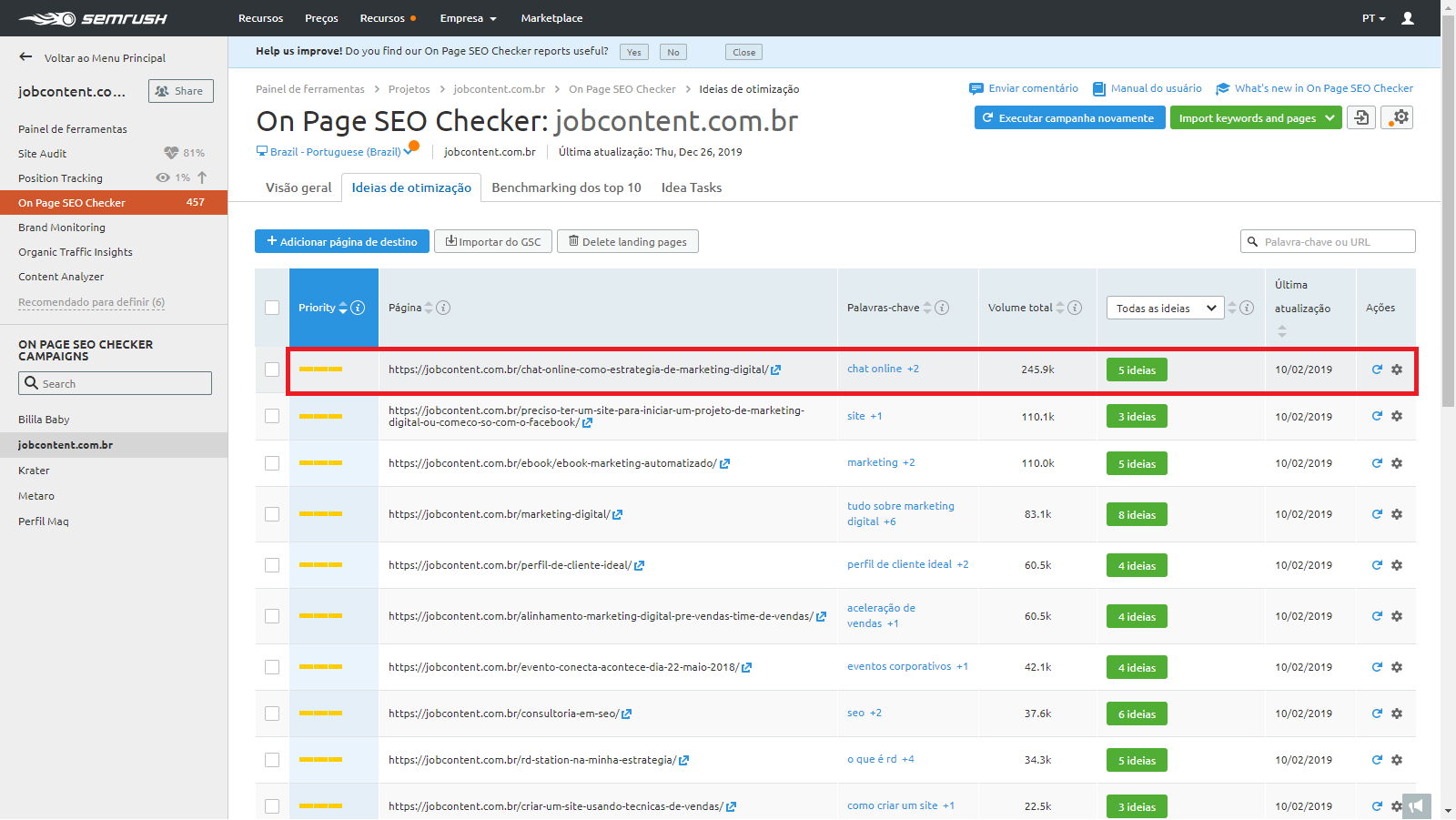1456x820 pixels.
Task: Rerun icon for consultoria-em-seo row
Action: (1377, 714)
